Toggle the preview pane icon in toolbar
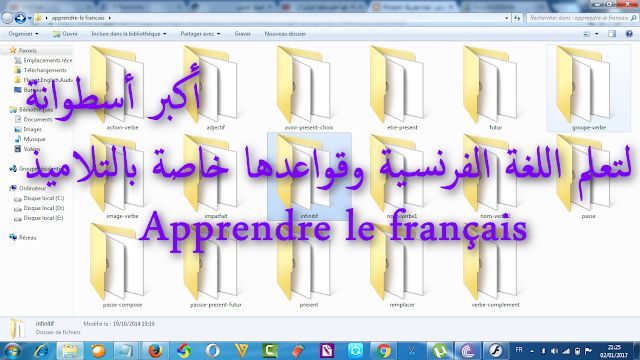The height and width of the screenshot is (360, 640). click(x=612, y=34)
